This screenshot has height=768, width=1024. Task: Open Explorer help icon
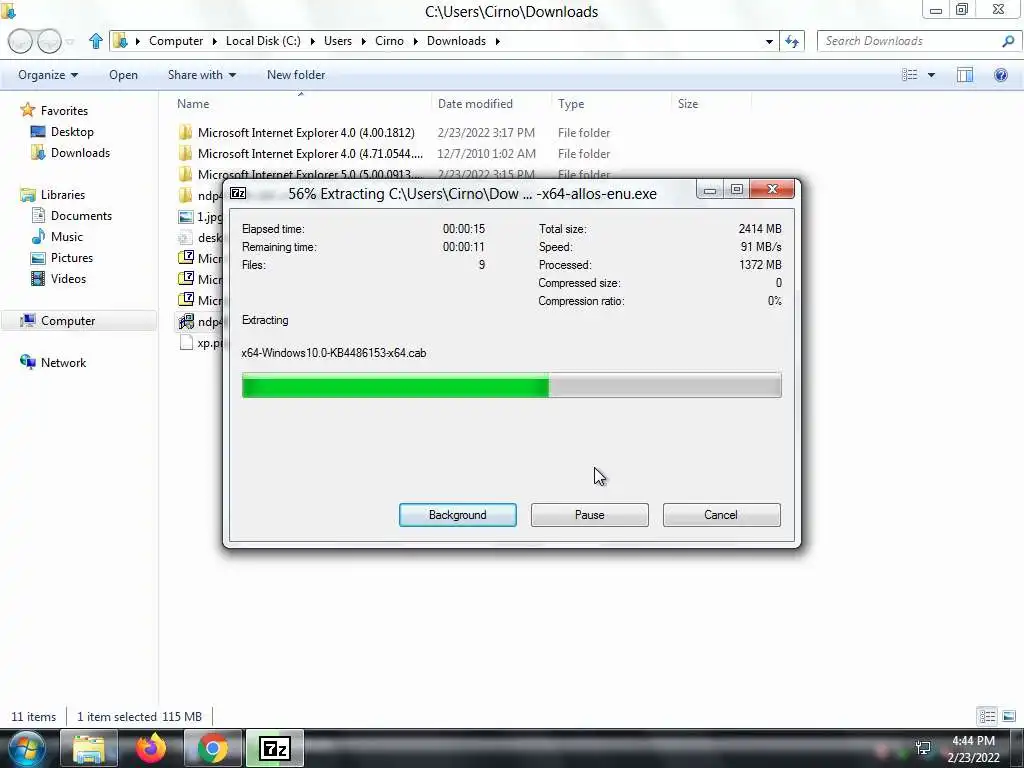[1000, 74]
